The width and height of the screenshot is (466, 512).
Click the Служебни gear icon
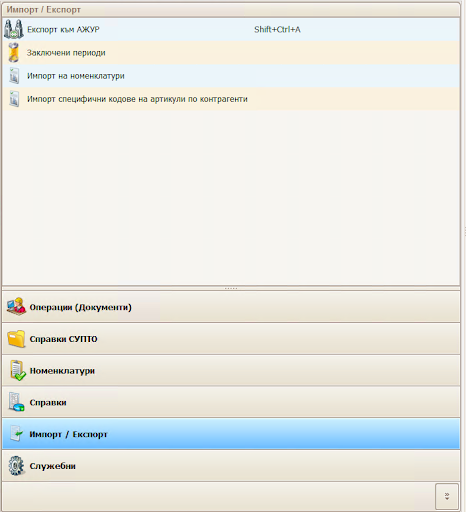point(16,466)
